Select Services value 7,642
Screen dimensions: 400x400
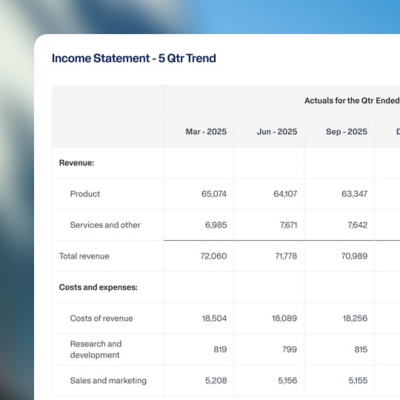[x=358, y=225]
